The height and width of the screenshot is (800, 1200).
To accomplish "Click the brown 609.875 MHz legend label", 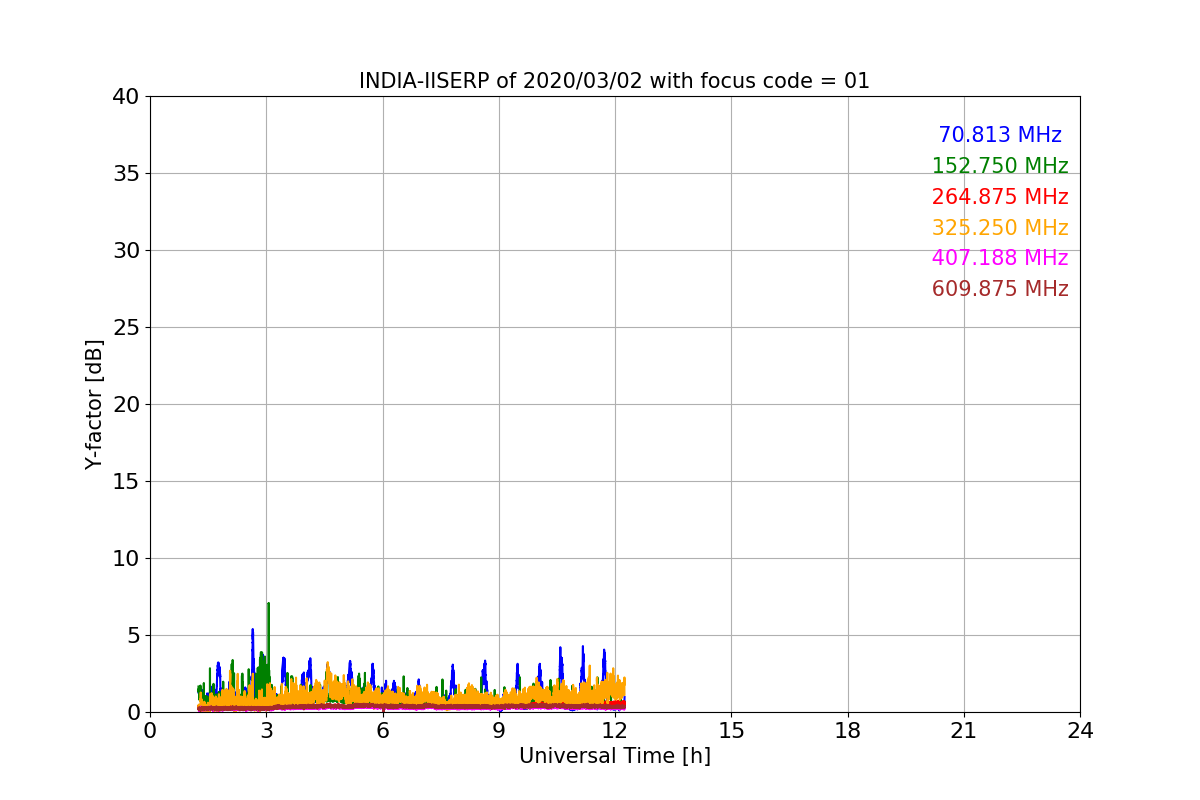I will click(999, 289).
